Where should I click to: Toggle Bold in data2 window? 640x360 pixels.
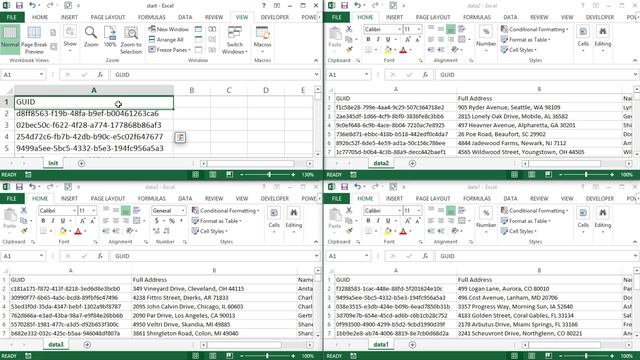[369, 40]
